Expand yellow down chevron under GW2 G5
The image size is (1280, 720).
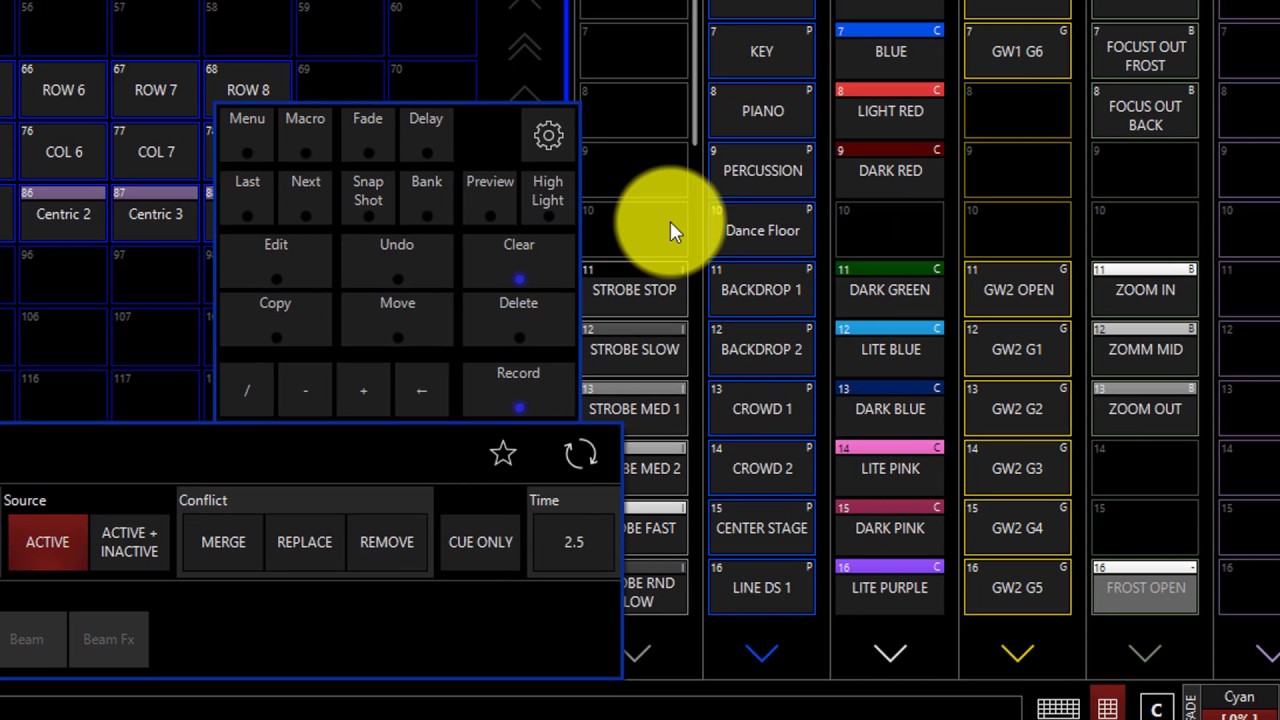[x=1018, y=654]
